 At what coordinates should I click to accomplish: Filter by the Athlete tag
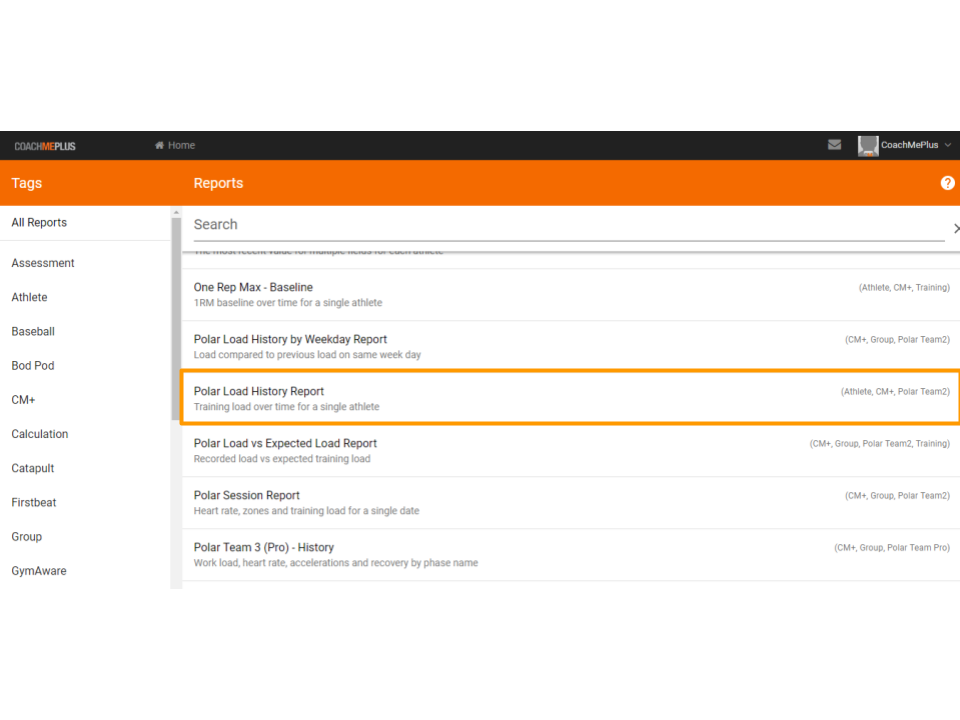[x=29, y=298]
